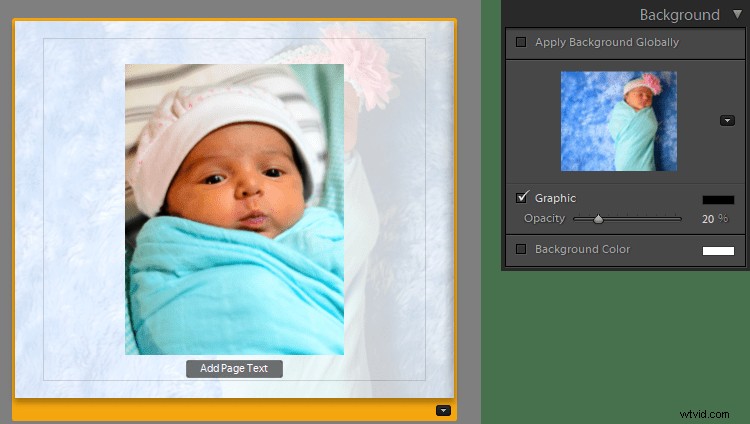Collapse the Background panel triangle

(738, 14)
